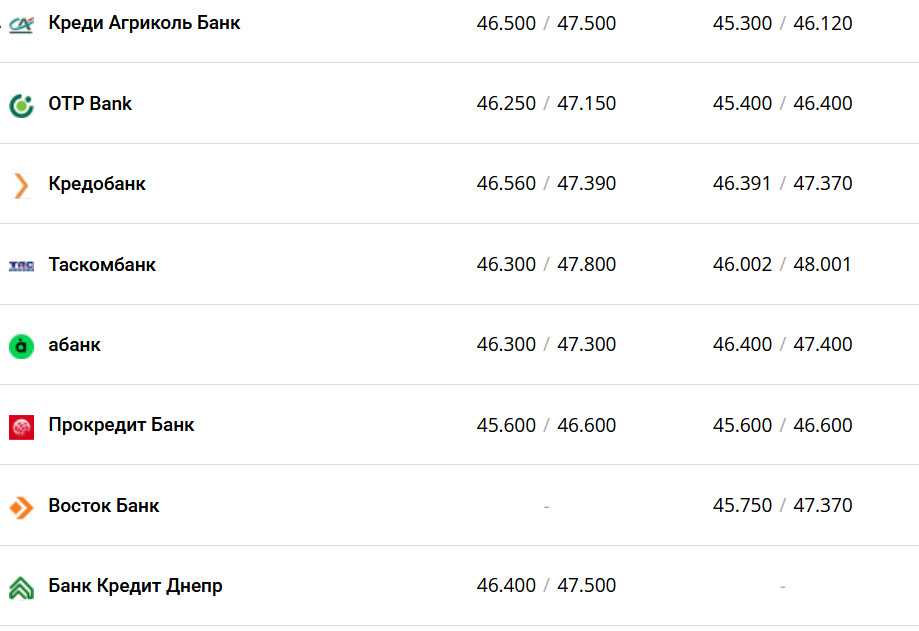
Task: Click the Креди Агриколь Банк logo icon
Action: [x=21, y=24]
